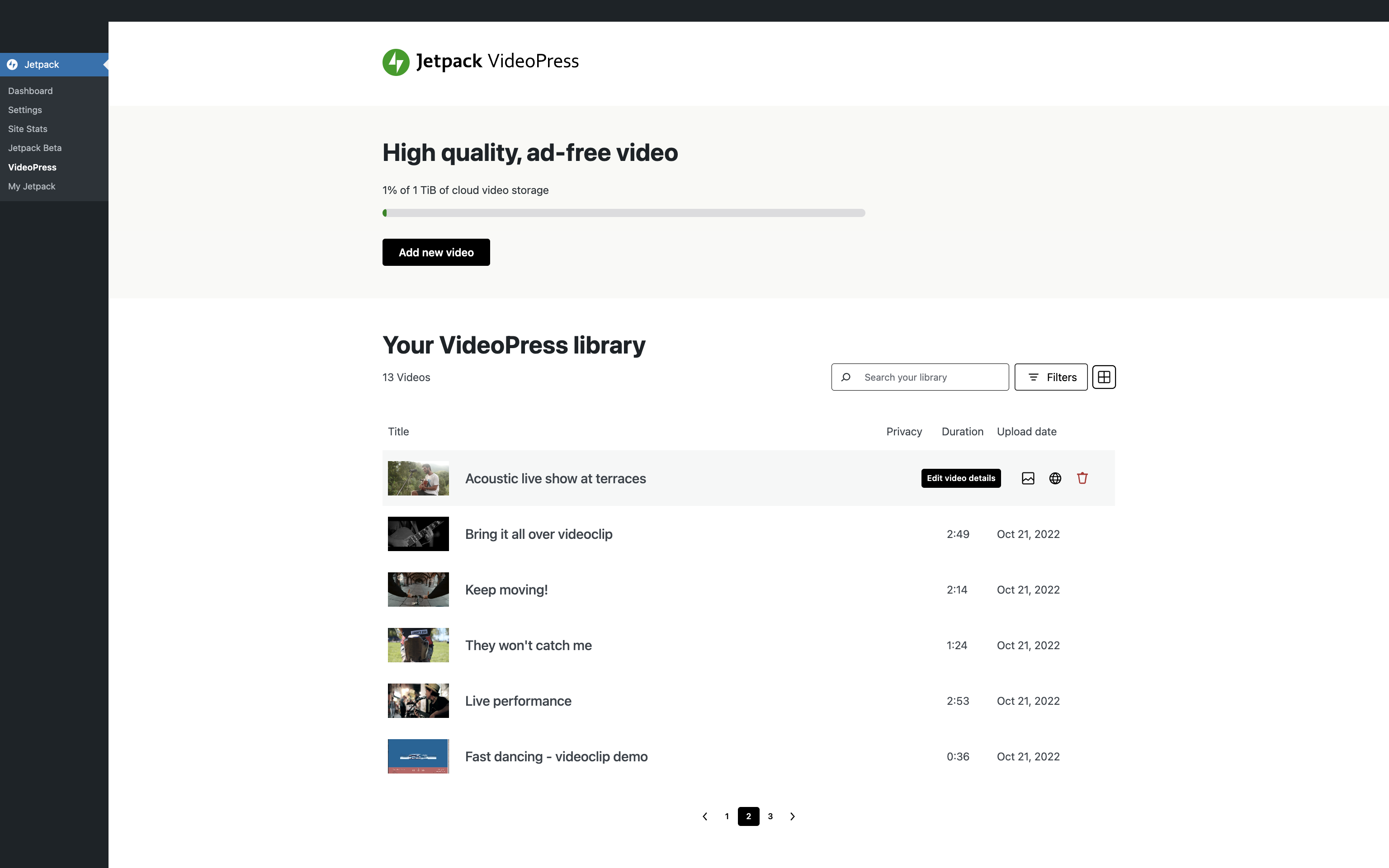
Task: Open the Fast dancing videoclip demo thumbnail
Action: [418, 757]
